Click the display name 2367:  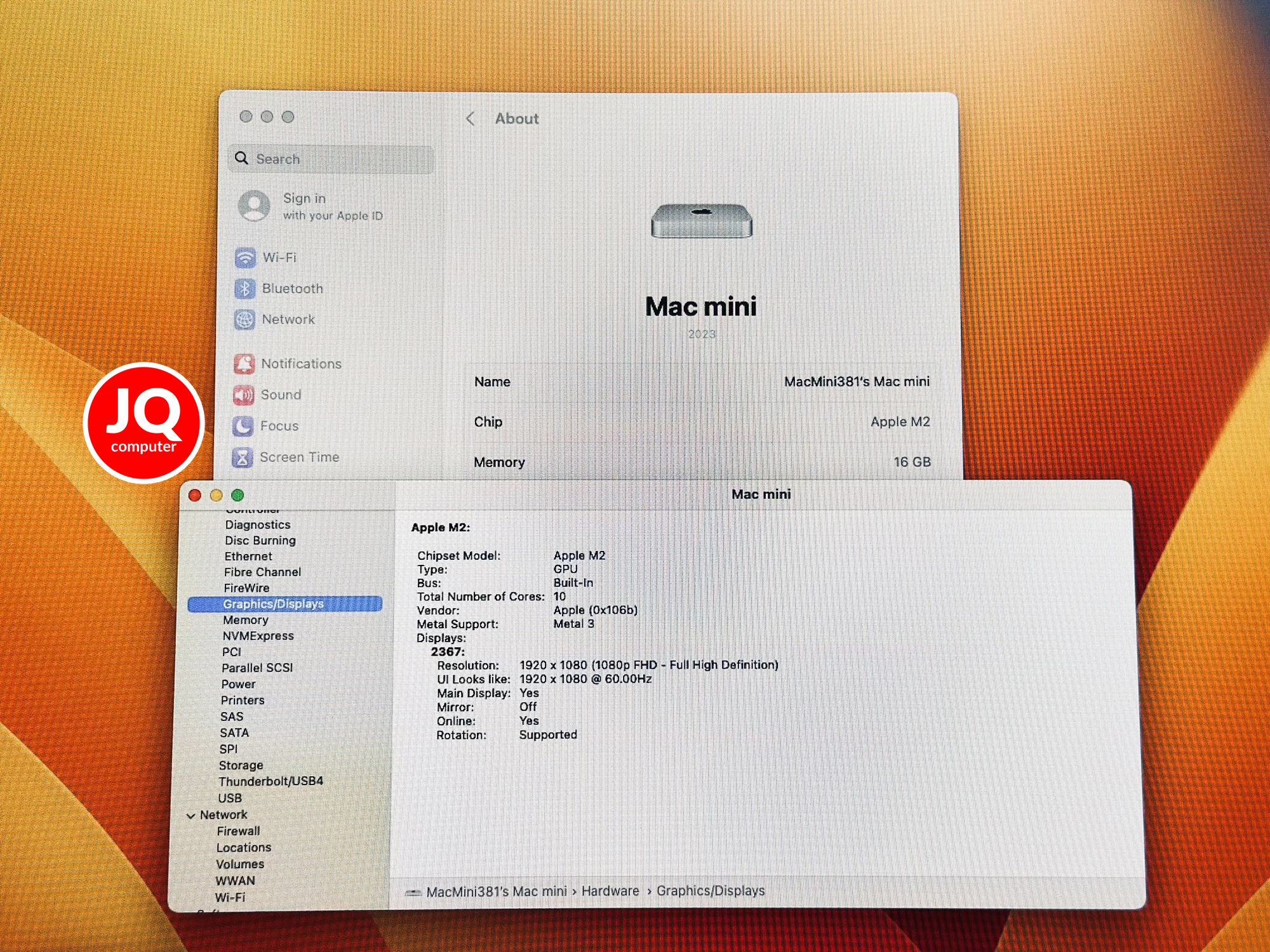(448, 652)
